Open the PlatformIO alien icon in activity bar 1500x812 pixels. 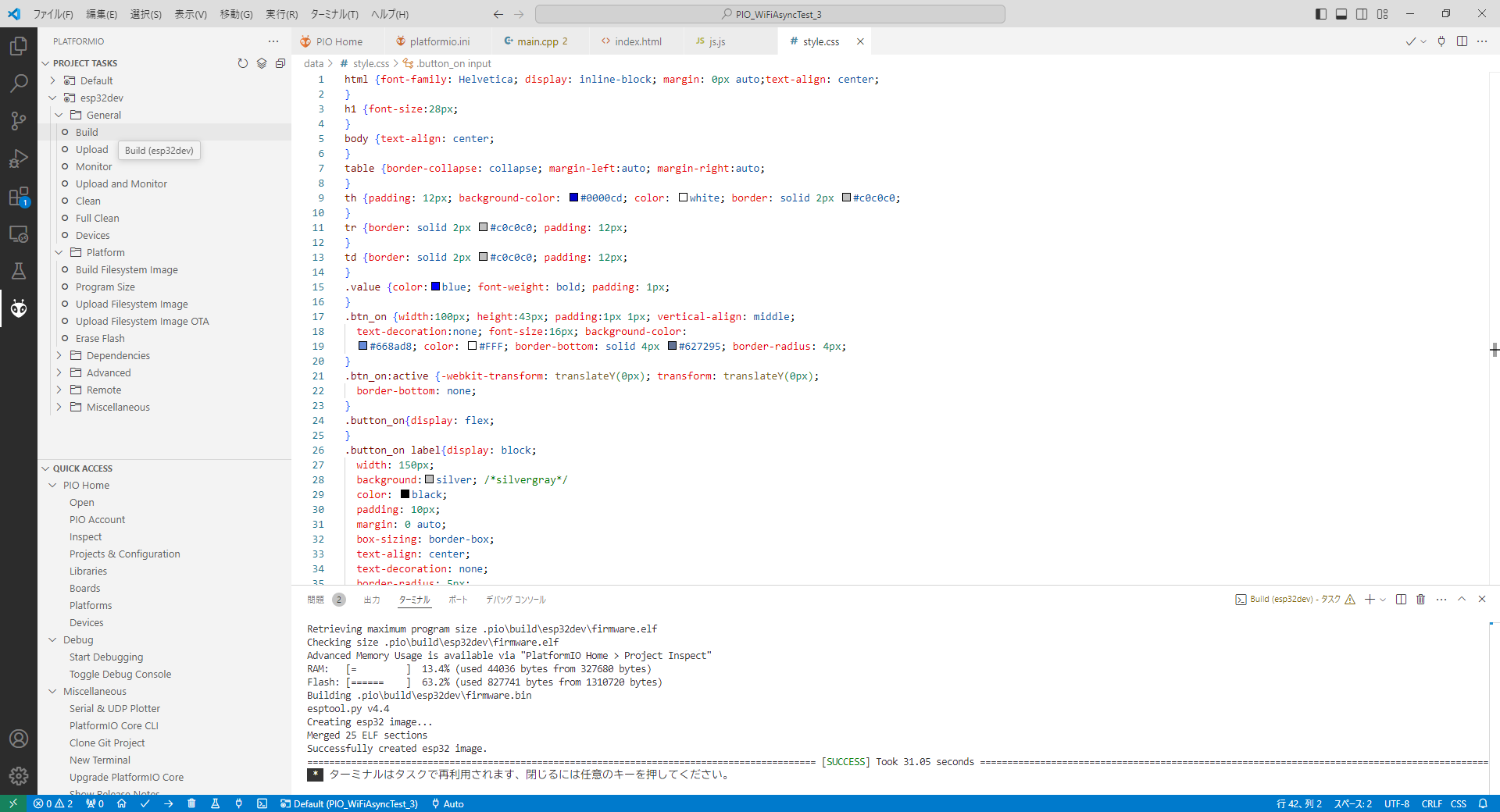tap(19, 308)
